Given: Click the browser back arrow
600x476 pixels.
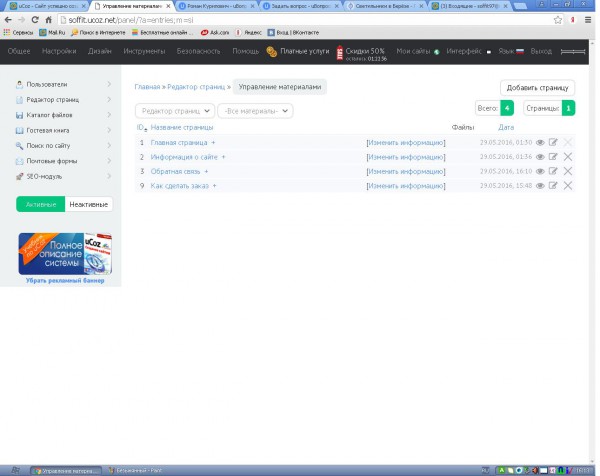Looking at the screenshot, I should 8,20.
